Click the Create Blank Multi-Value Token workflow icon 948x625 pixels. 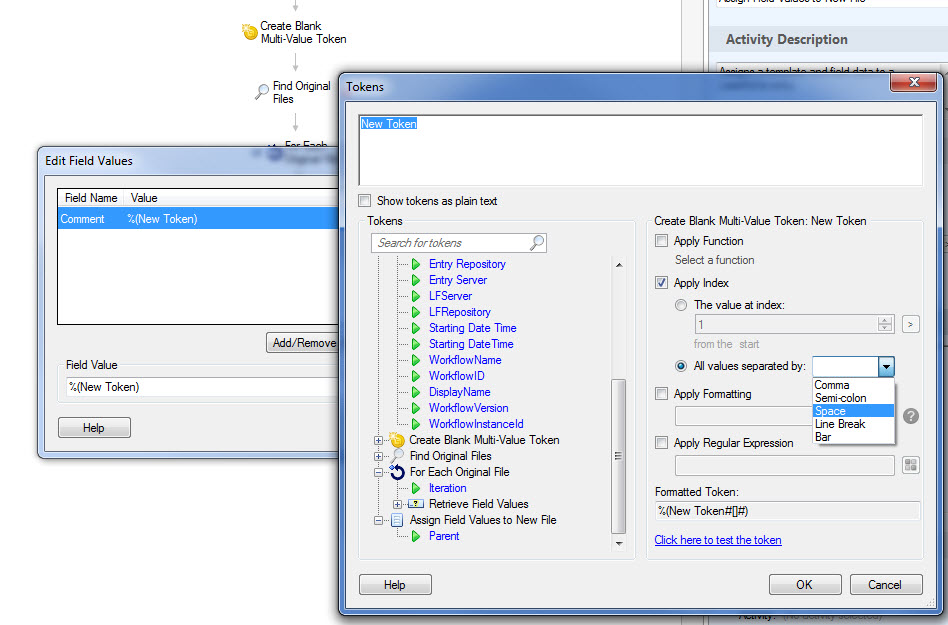(250, 33)
